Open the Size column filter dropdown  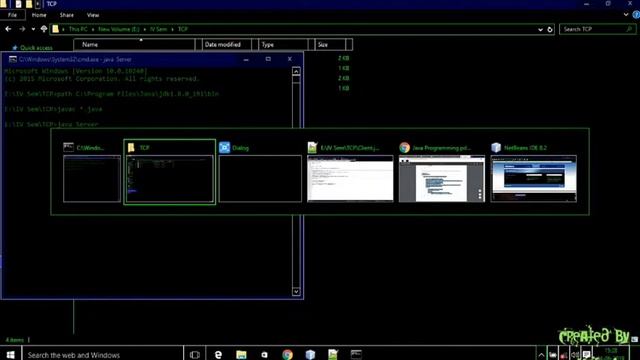[x=349, y=44]
